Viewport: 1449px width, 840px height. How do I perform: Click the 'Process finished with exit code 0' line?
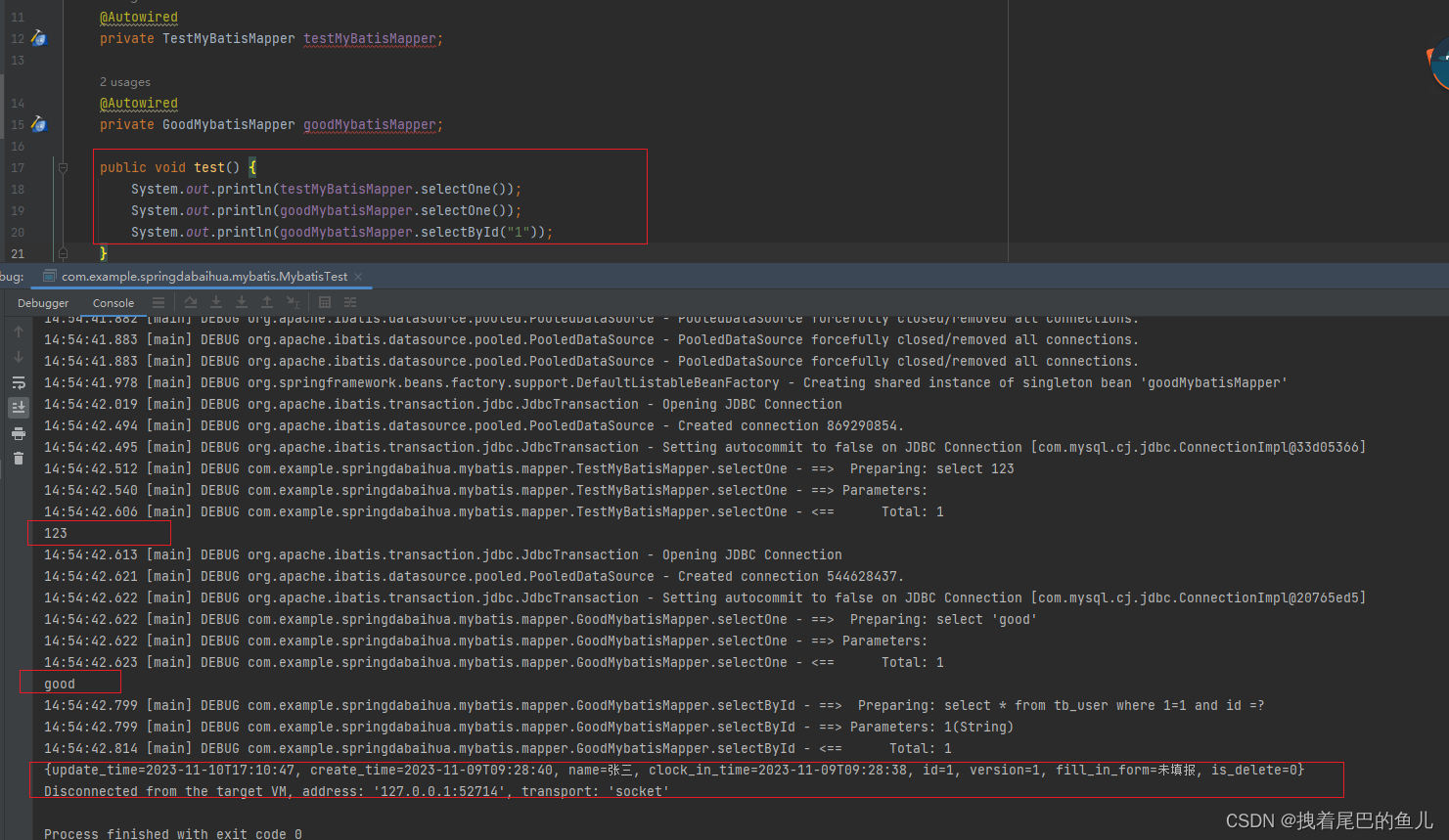click(x=173, y=833)
